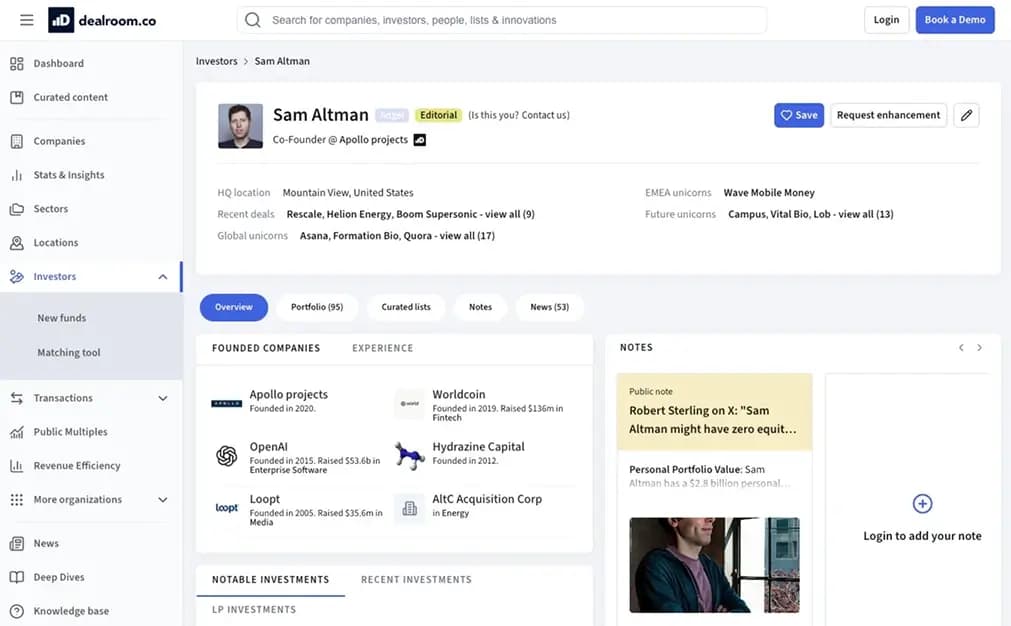Viewport: 1011px width, 626px height.
Task: Click the Contact us link
Action: pos(545,115)
